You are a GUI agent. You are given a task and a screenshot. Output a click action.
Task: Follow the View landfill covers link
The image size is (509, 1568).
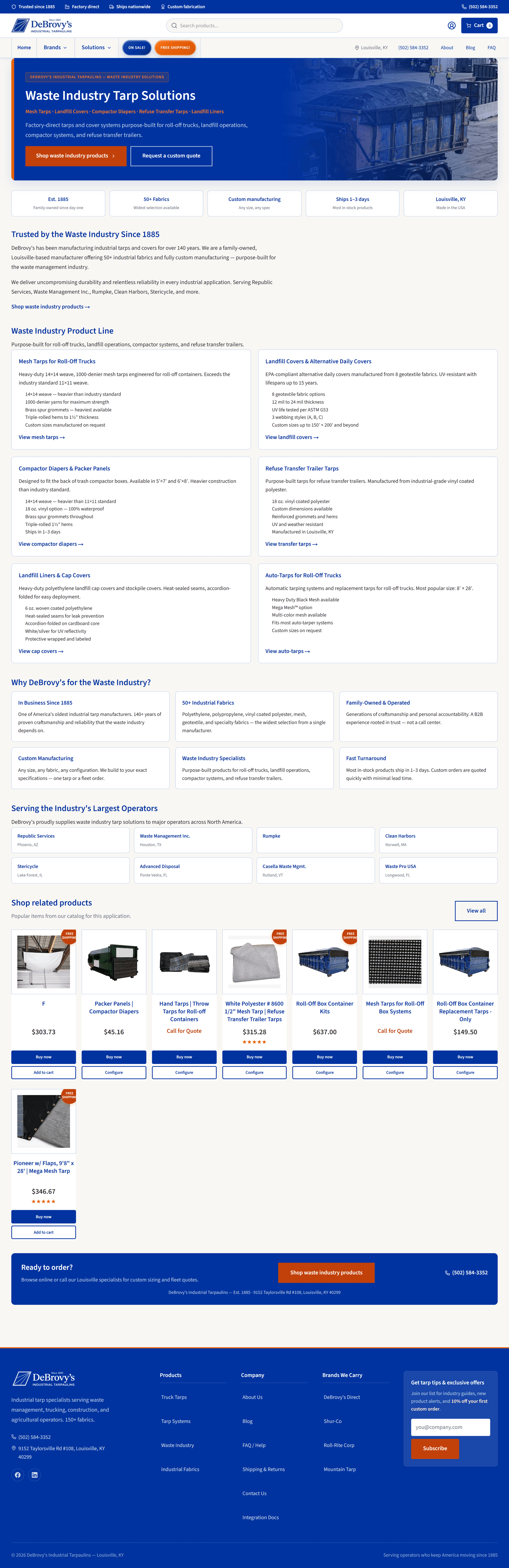click(x=292, y=437)
